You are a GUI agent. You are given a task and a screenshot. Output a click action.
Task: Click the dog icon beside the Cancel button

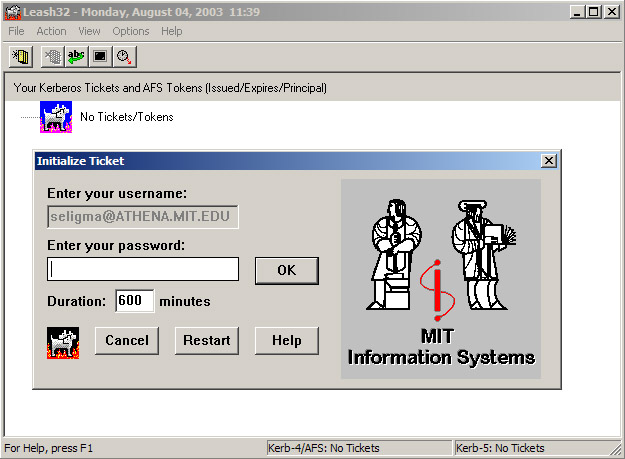pos(63,341)
